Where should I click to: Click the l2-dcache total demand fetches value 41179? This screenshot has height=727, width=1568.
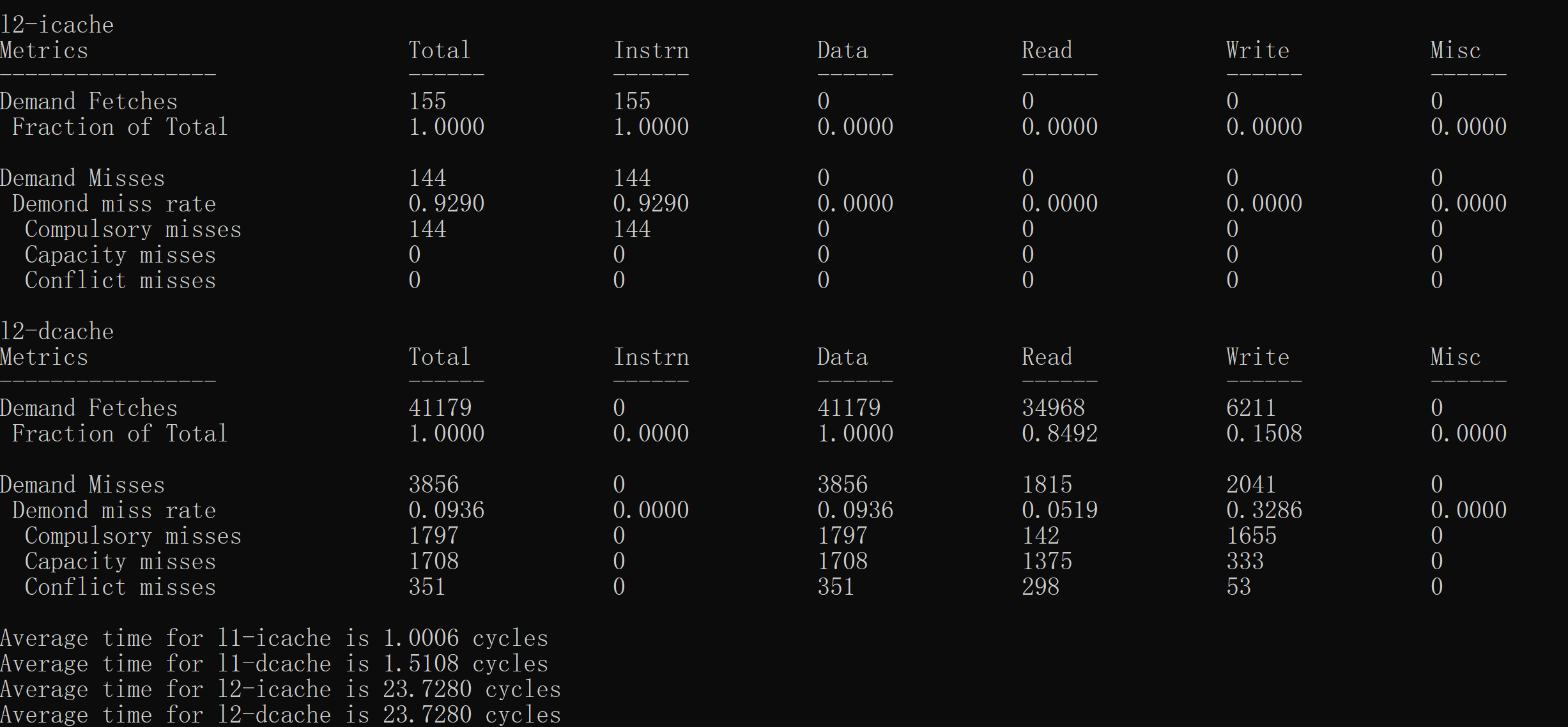click(440, 408)
